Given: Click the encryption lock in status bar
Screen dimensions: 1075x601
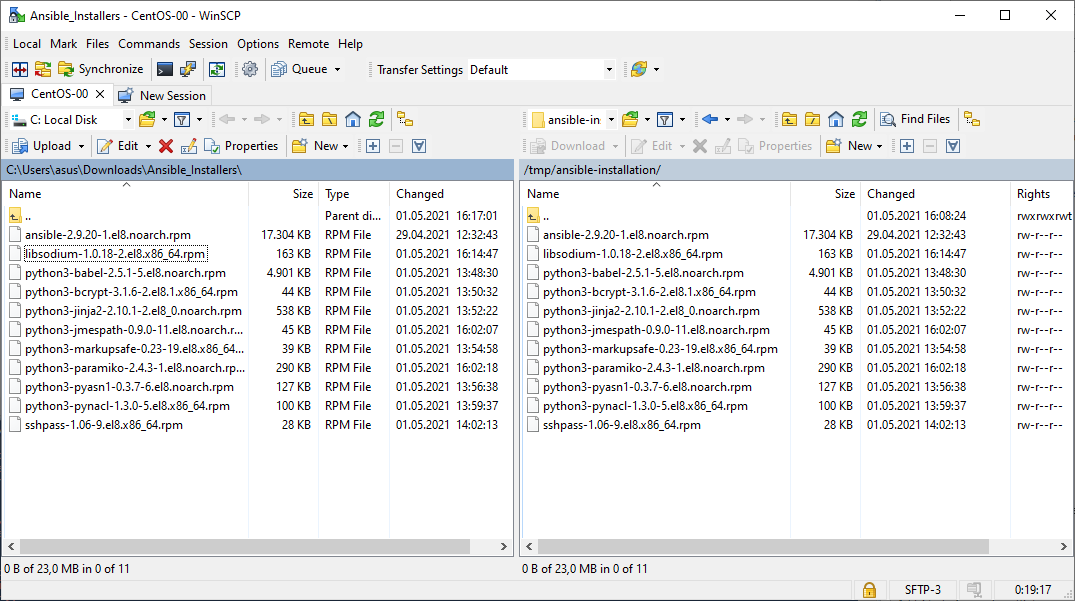Looking at the screenshot, I should tap(869, 590).
